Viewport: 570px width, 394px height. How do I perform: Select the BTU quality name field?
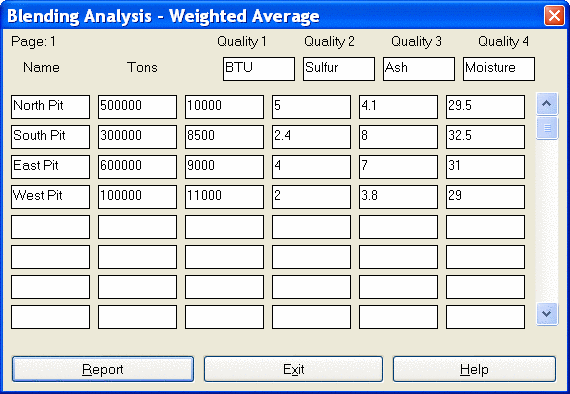[259, 69]
